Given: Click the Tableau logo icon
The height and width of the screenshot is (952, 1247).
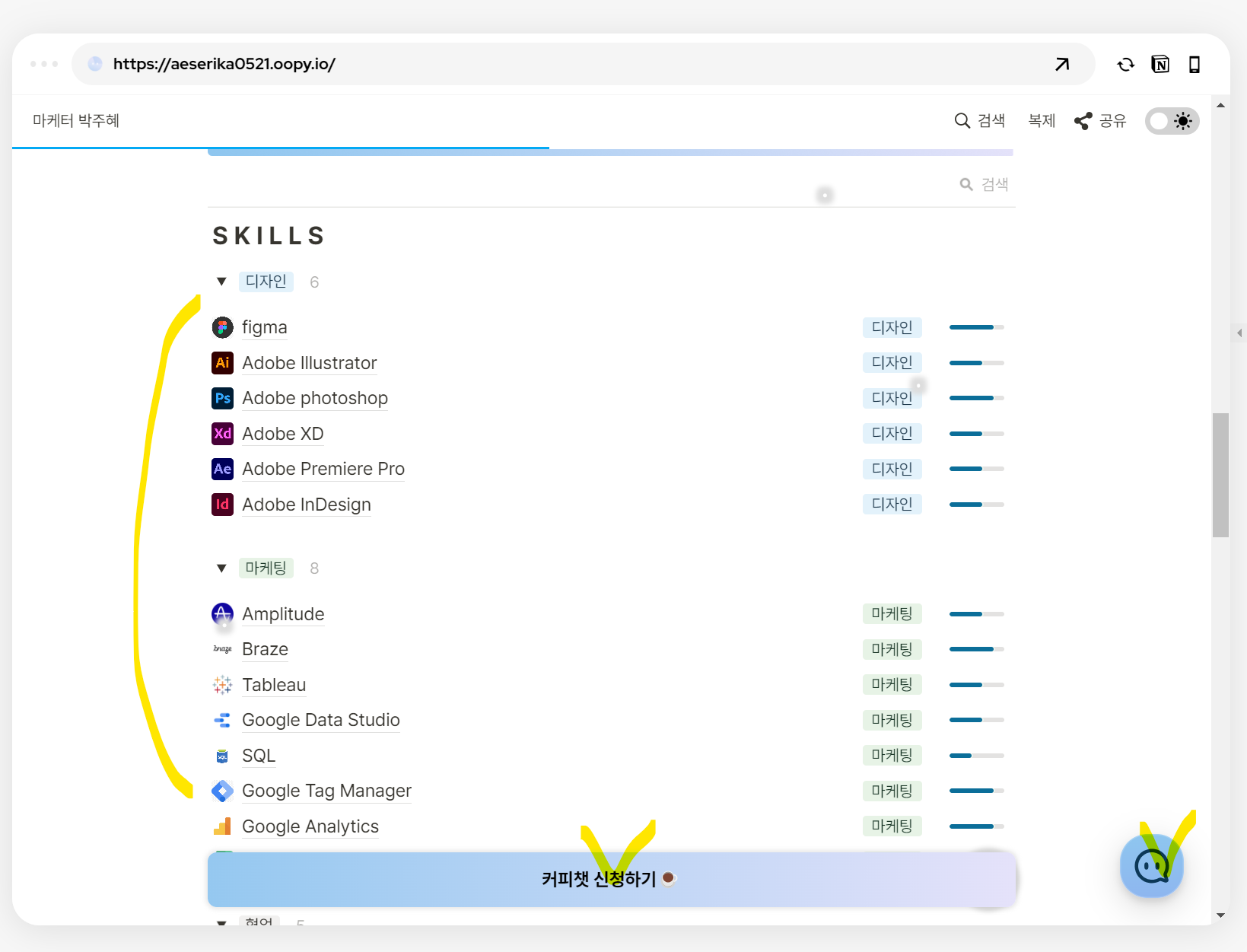Looking at the screenshot, I should tap(222, 685).
